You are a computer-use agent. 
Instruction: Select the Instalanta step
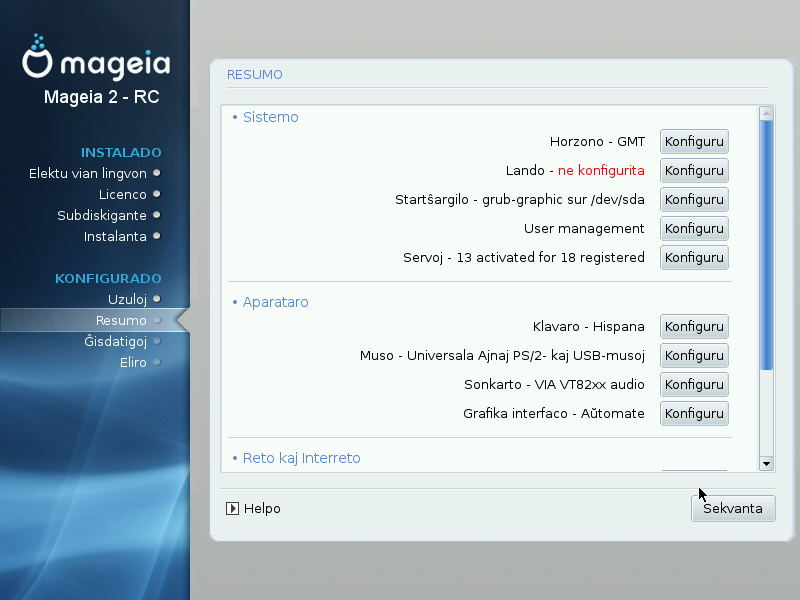pyautogui.click(x=115, y=236)
